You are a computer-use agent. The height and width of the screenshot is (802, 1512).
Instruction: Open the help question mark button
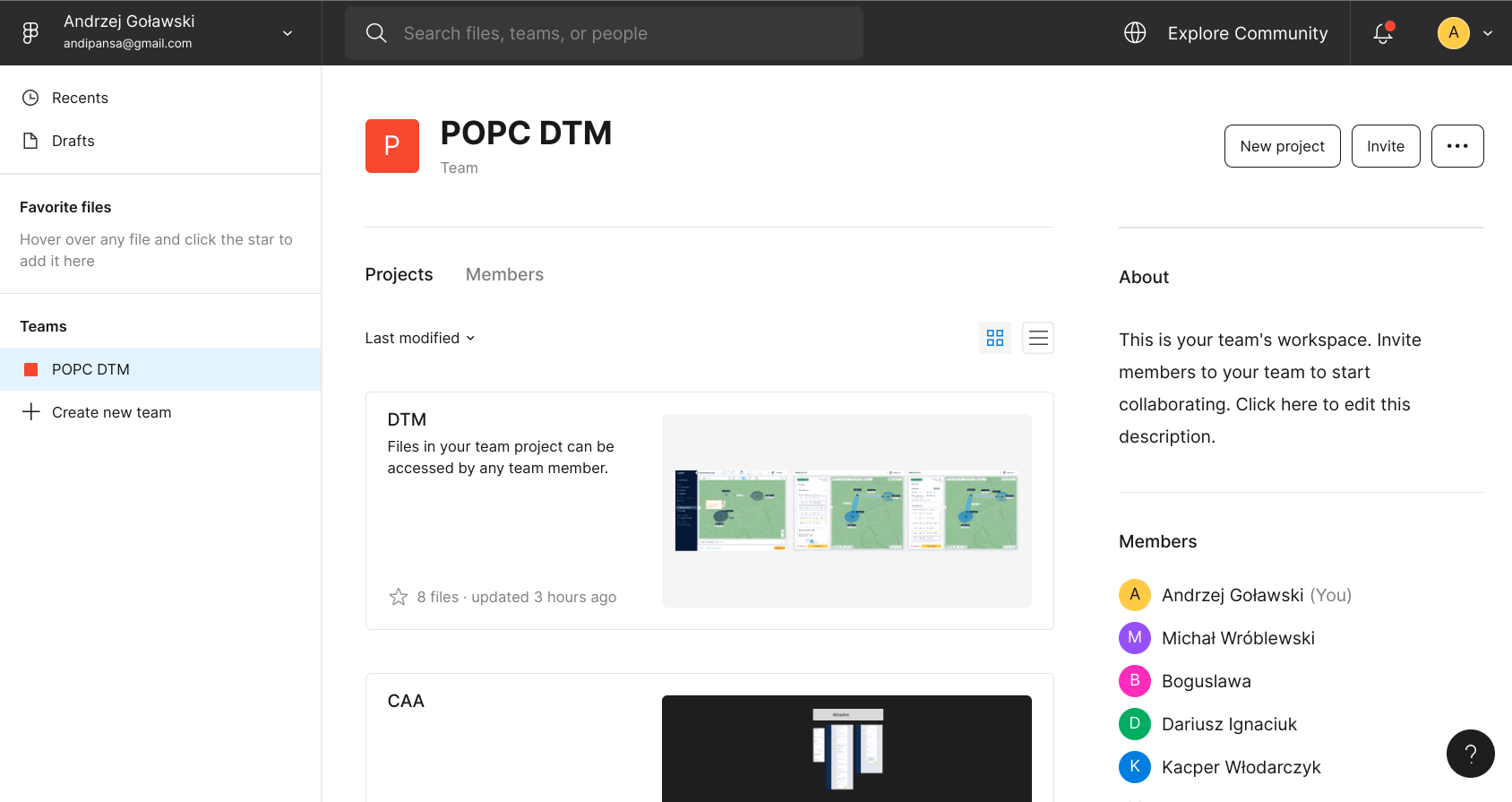tap(1470, 754)
